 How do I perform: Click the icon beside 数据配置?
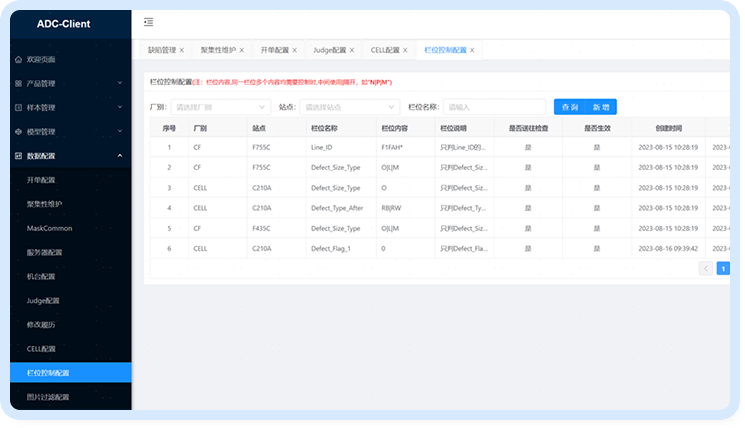(18, 156)
